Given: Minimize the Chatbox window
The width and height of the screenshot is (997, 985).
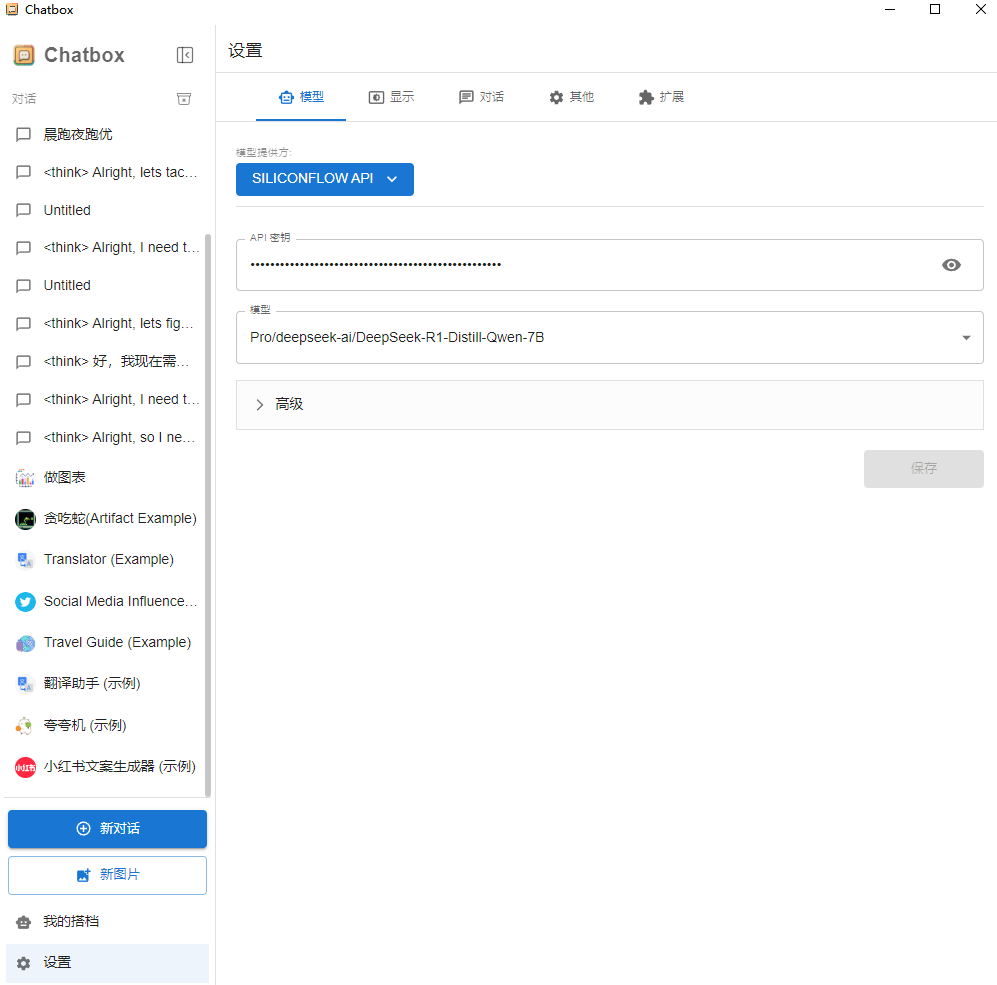Looking at the screenshot, I should click(x=890, y=10).
